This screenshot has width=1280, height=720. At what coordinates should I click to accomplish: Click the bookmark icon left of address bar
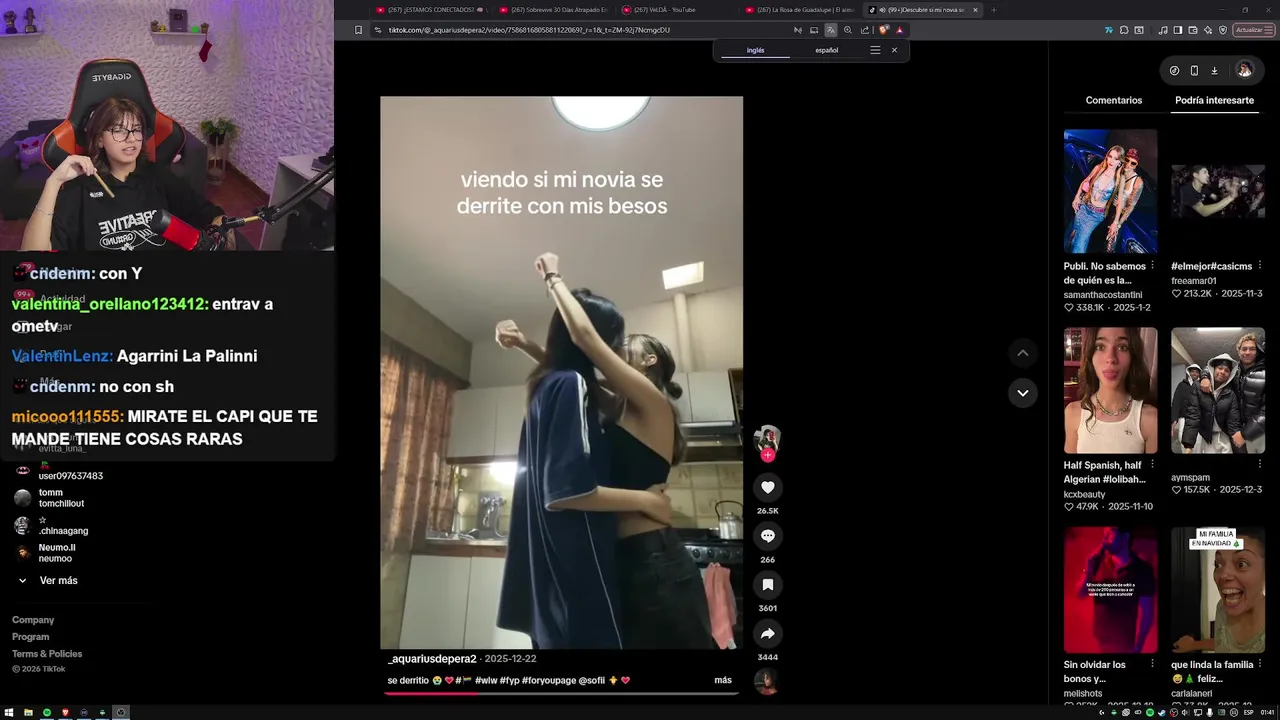coord(358,30)
